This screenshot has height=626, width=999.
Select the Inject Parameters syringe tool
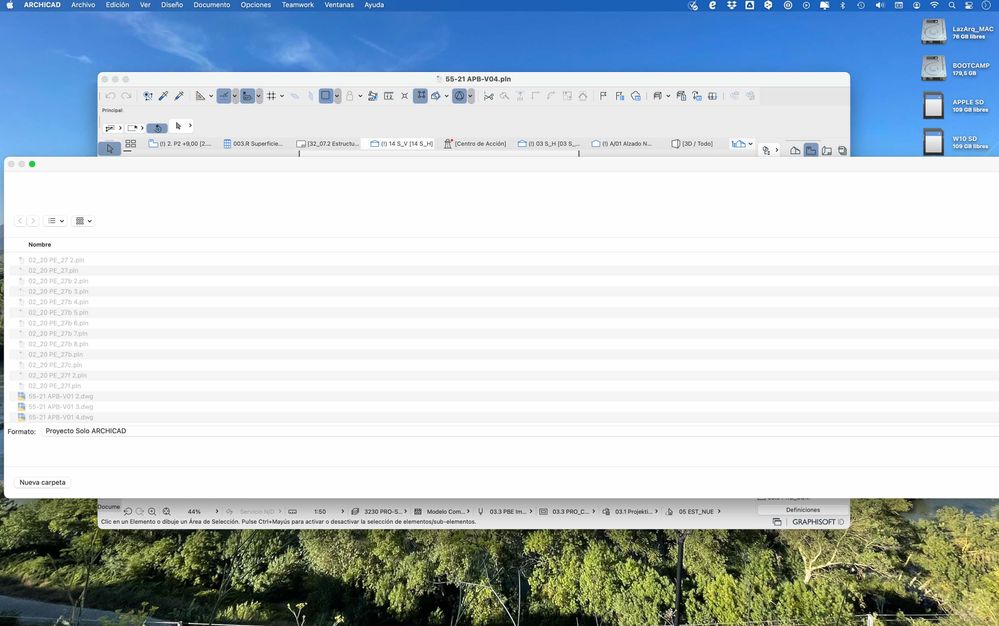coord(179,96)
